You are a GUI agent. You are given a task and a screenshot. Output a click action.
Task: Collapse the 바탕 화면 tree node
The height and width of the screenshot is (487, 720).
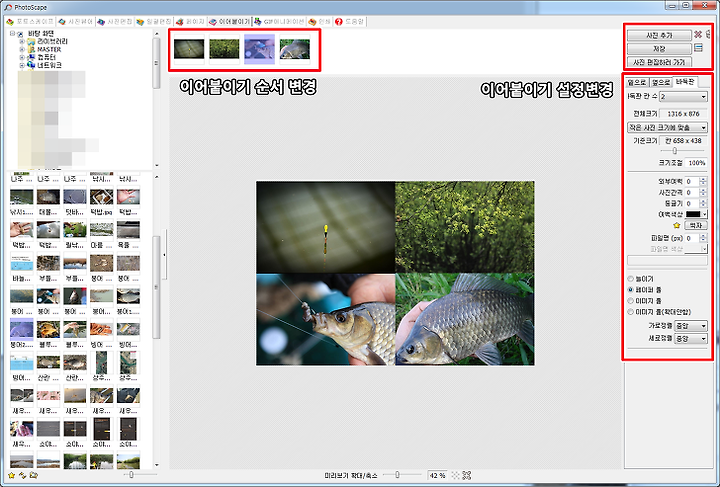click(x=12, y=34)
